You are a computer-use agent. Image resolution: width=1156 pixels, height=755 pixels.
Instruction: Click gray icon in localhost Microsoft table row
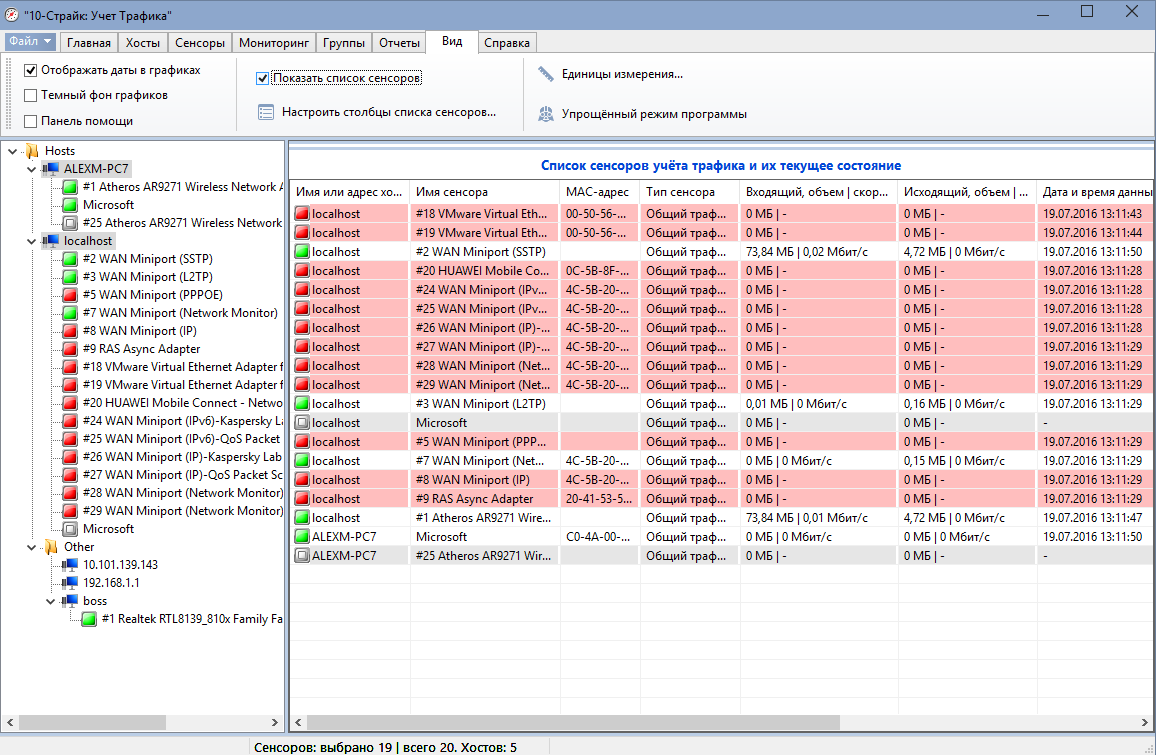[x=302, y=422]
